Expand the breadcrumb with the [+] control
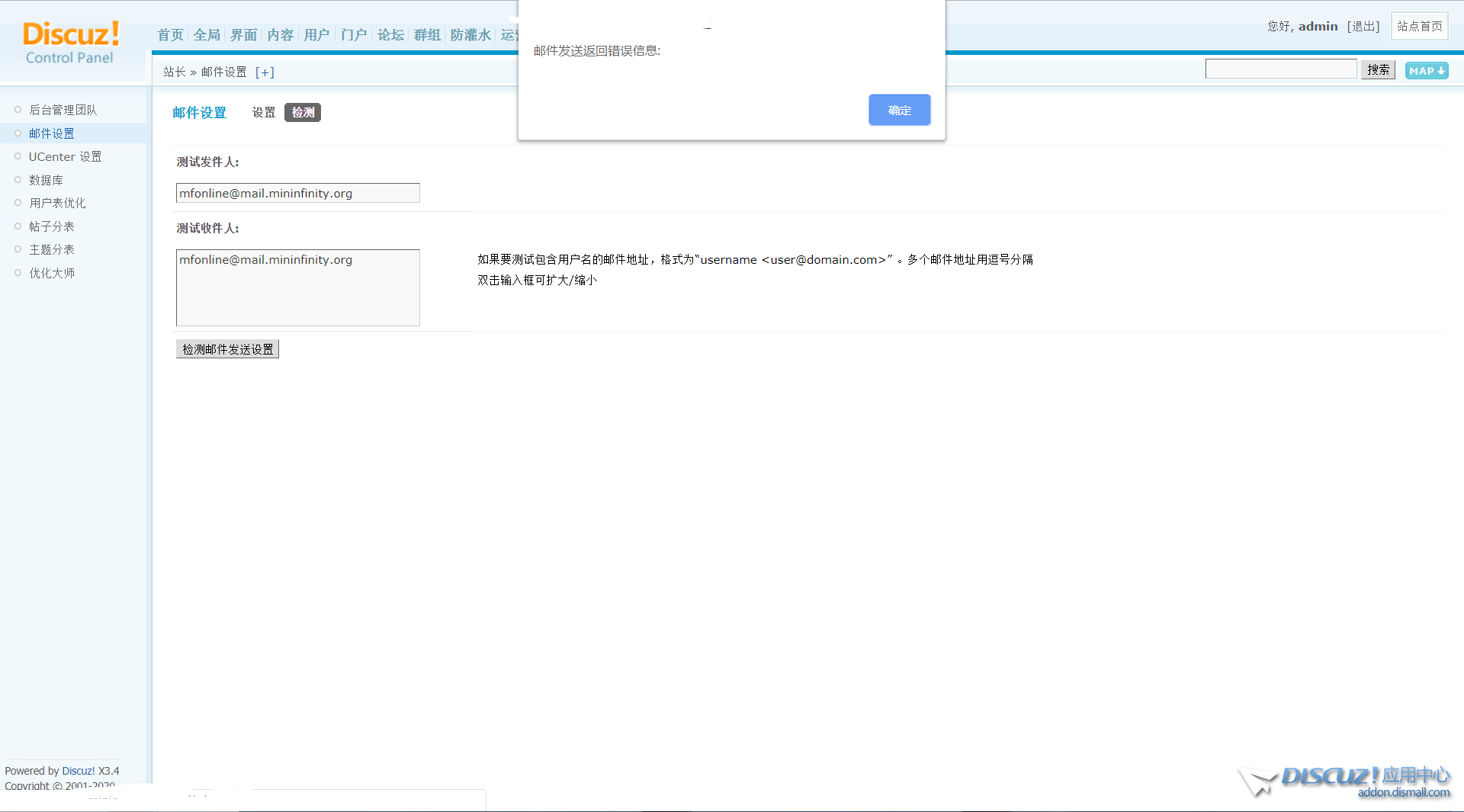 tap(265, 72)
